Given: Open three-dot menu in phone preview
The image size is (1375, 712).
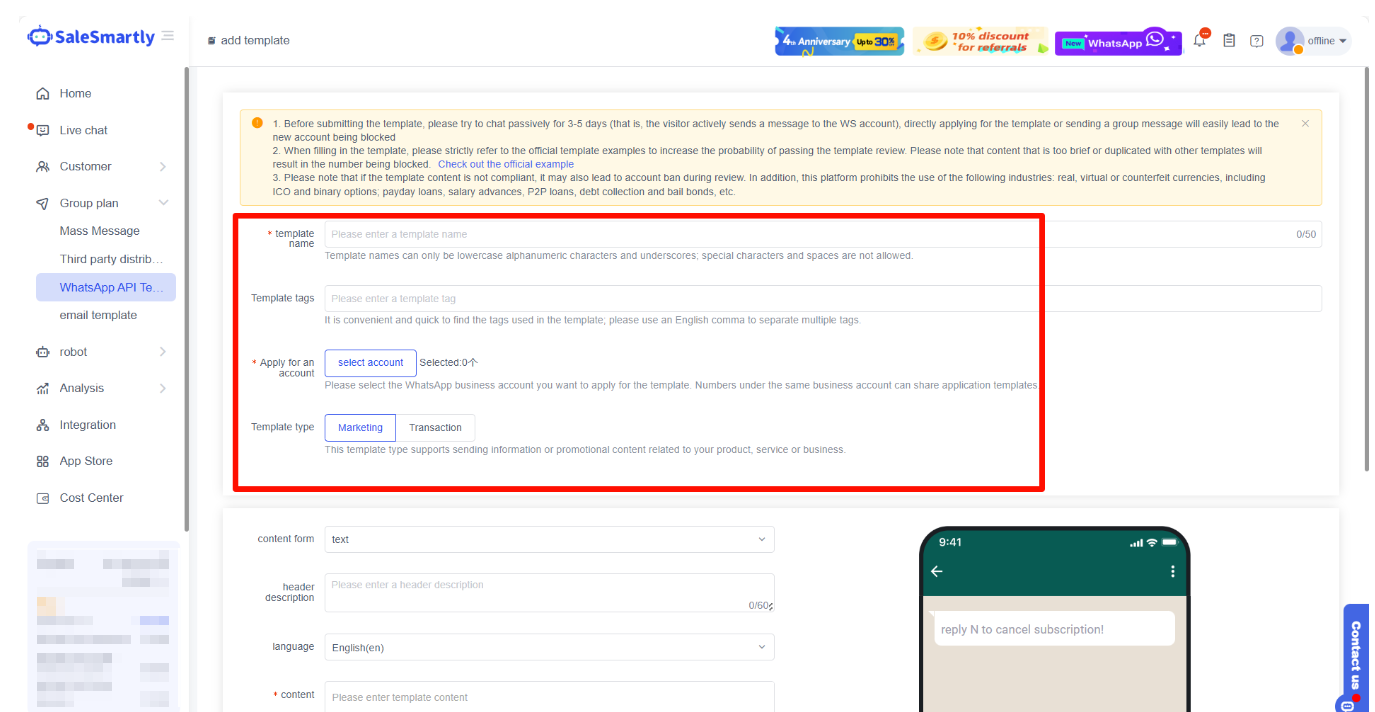Looking at the screenshot, I should click(1172, 572).
